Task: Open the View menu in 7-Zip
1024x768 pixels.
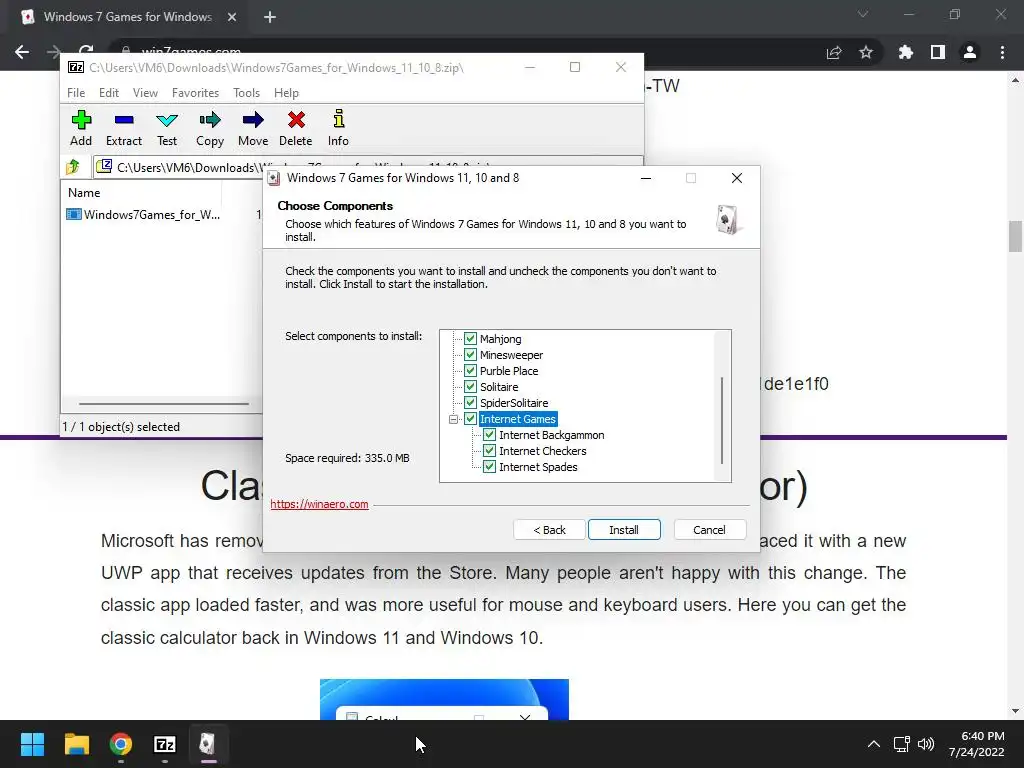Action: click(x=145, y=93)
